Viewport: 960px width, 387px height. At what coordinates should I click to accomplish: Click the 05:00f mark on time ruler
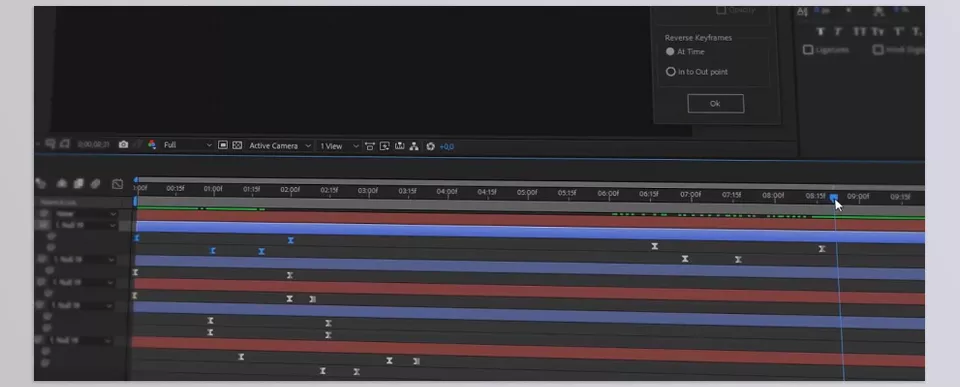tap(527, 192)
